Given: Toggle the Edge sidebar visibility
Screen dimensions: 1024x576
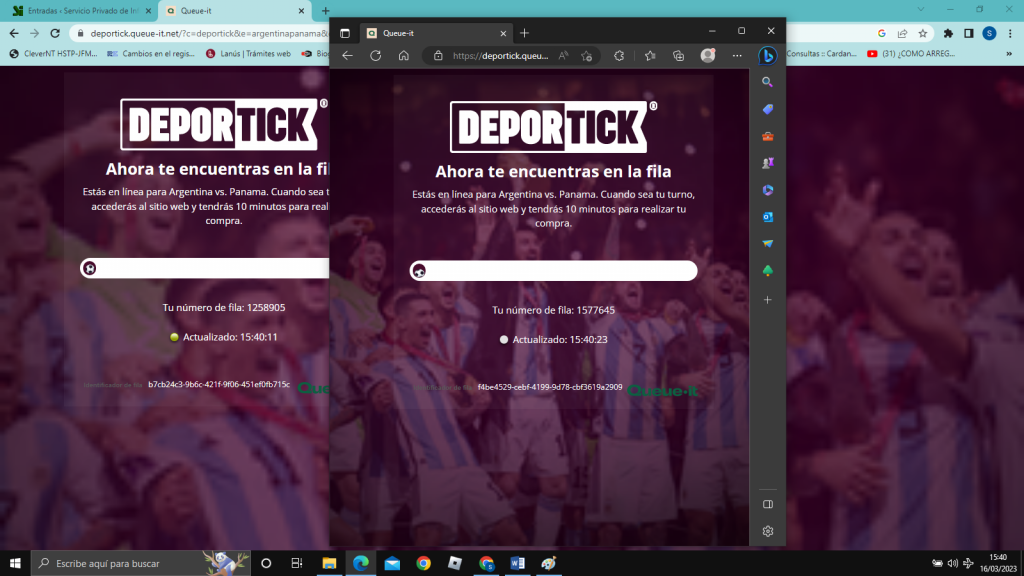Looking at the screenshot, I should coord(767,504).
